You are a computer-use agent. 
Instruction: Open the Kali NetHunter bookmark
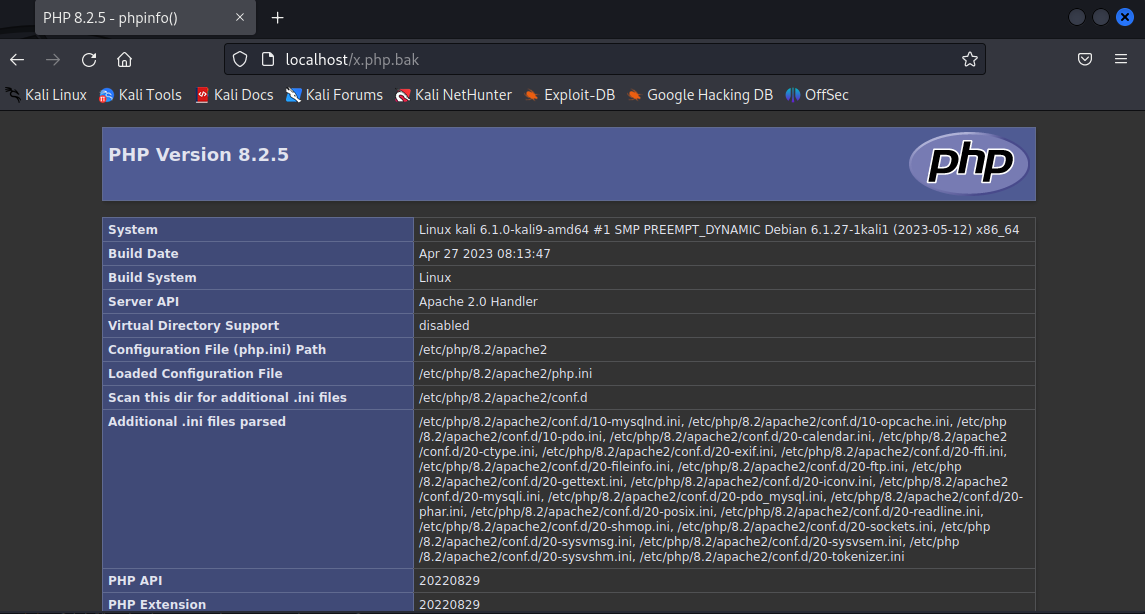(453, 95)
